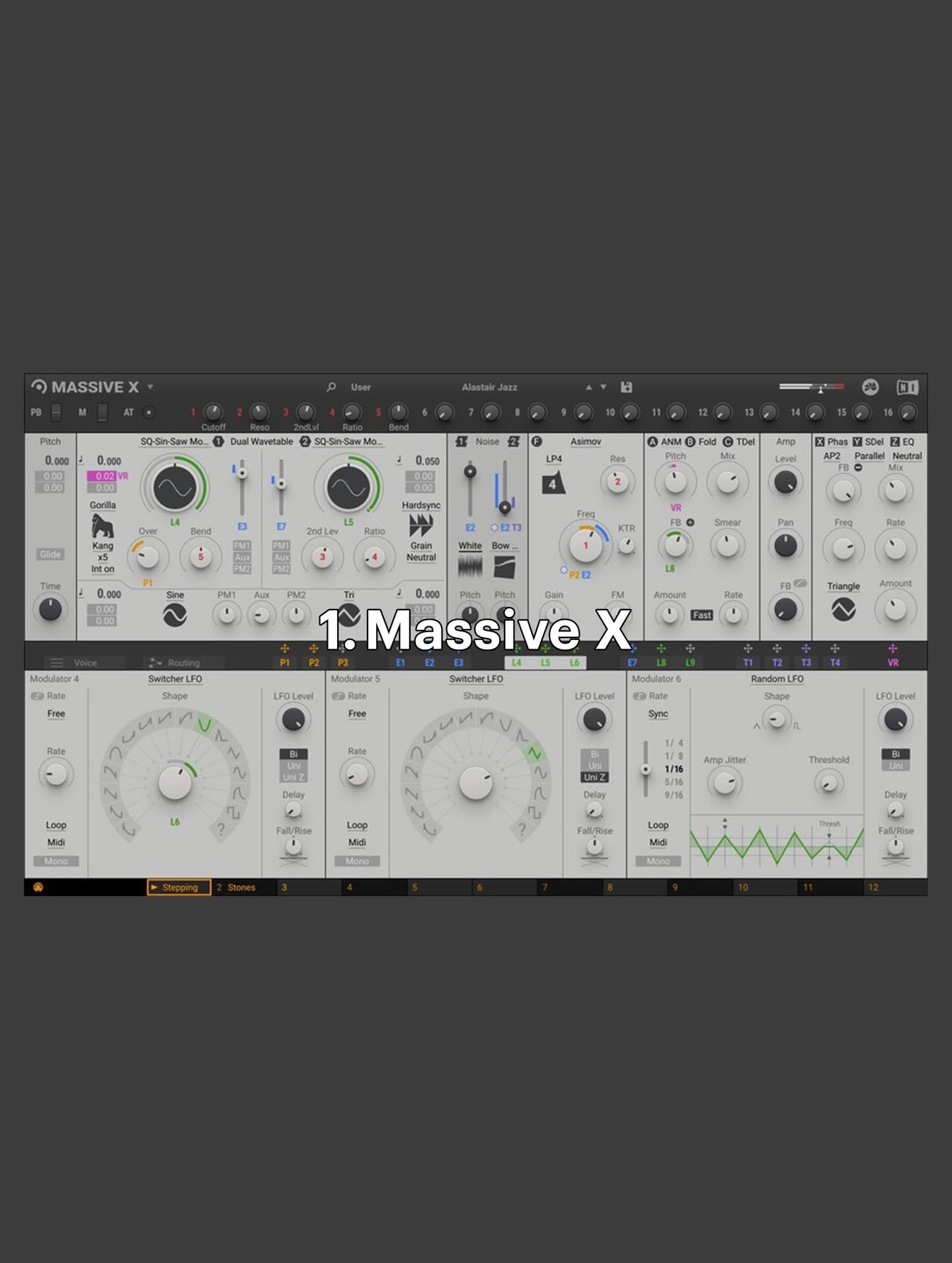This screenshot has width=952, height=1263.
Task: Click the preset search magnifier icon
Action: pyautogui.click(x=331, y=387)
